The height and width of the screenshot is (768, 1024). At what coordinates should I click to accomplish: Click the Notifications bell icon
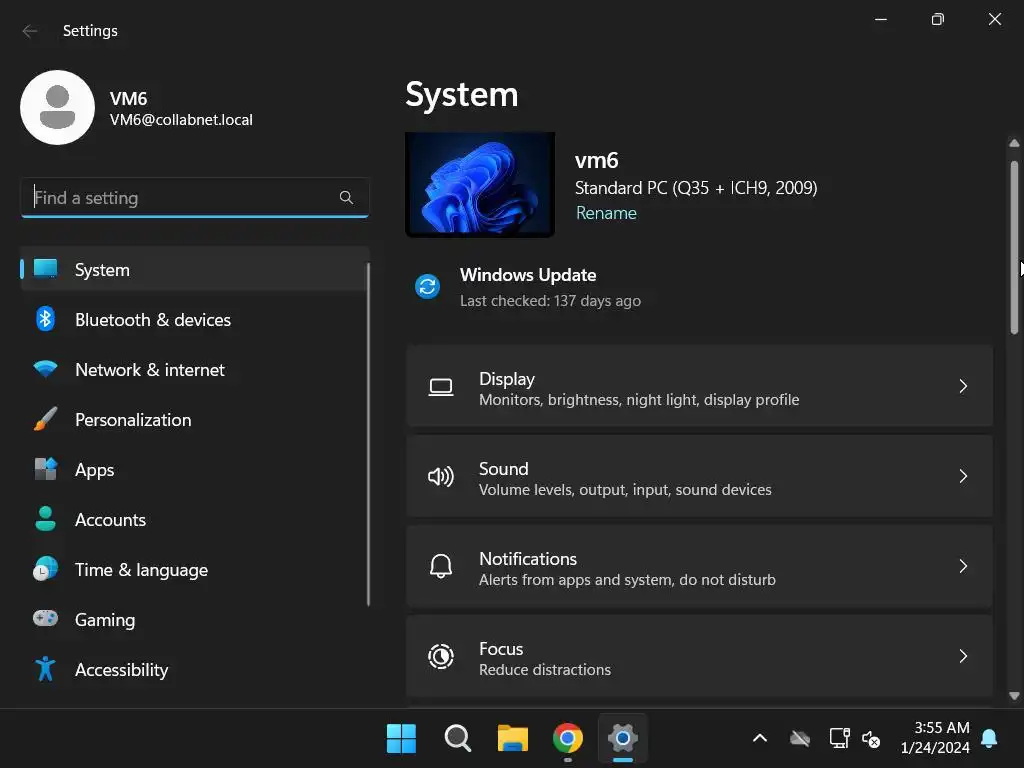441,566
